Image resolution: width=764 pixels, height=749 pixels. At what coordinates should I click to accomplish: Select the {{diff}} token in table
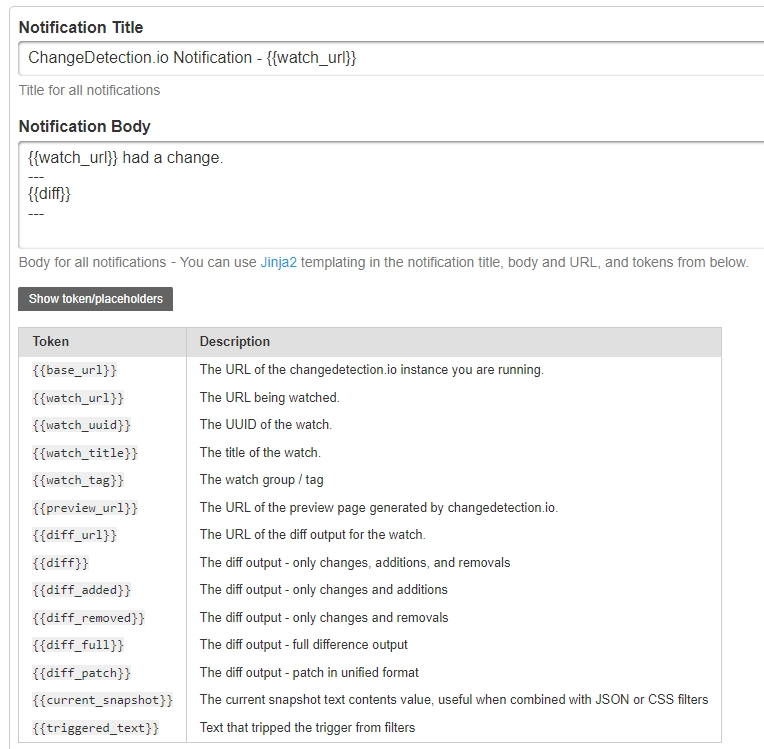pyautogui.click(x=60, y=563)
